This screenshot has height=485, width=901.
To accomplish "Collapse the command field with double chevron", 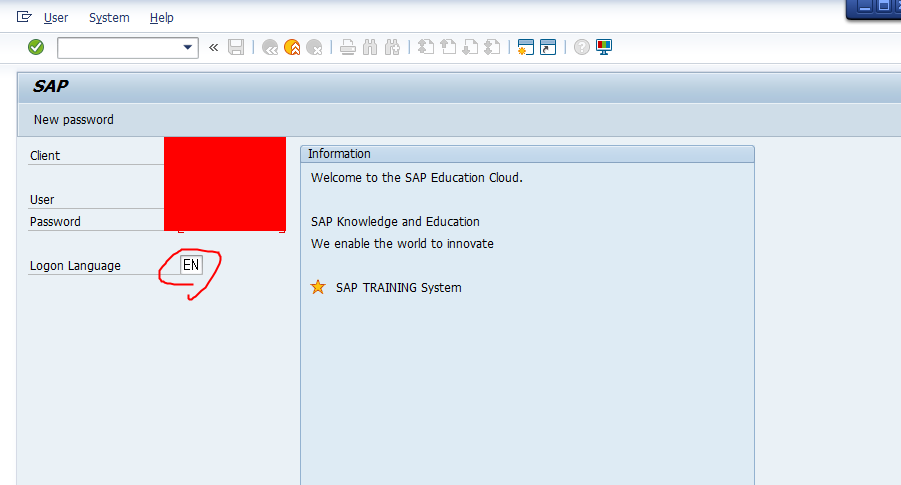I will point(214,48).
